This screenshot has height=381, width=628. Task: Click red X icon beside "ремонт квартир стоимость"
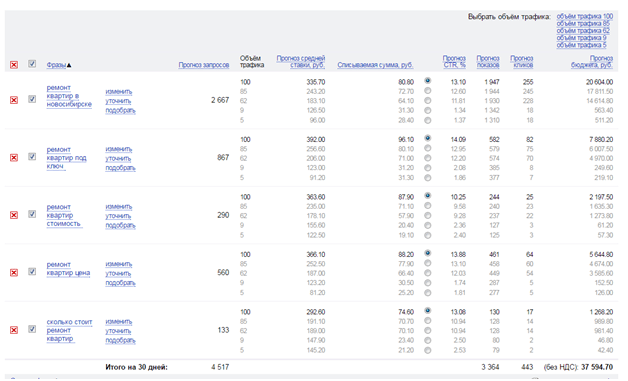tap(14, 215)
